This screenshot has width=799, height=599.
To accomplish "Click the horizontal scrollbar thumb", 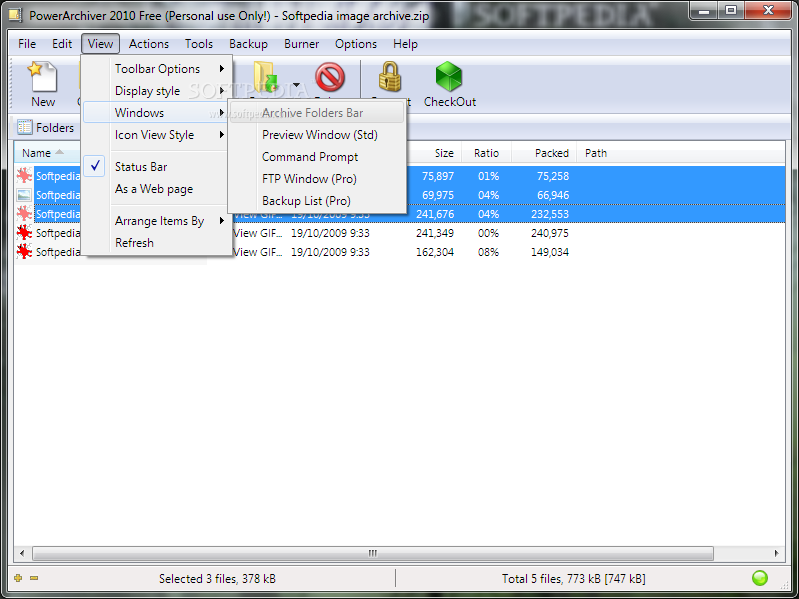I will click(x=372, y=553).
